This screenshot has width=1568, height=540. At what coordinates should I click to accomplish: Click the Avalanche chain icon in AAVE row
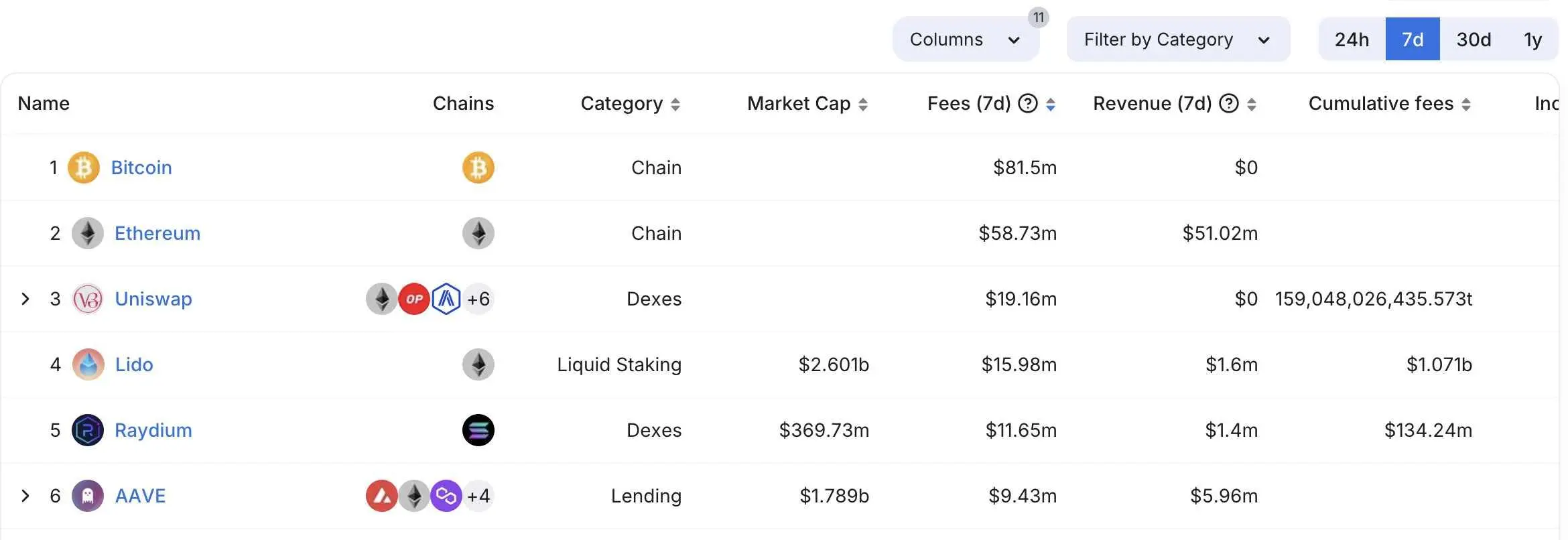382,496
